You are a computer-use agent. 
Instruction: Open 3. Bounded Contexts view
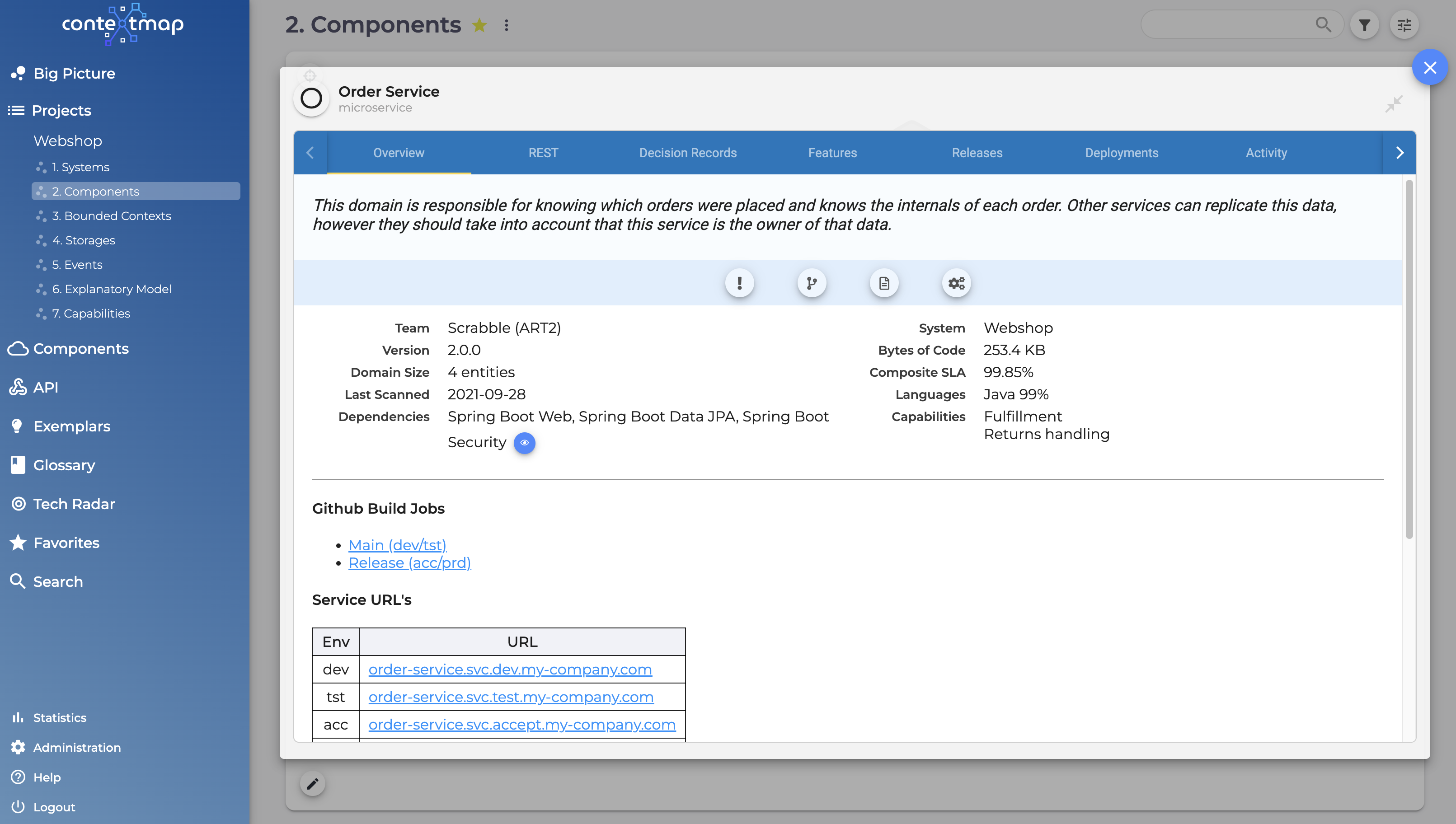tap(111, 215)
